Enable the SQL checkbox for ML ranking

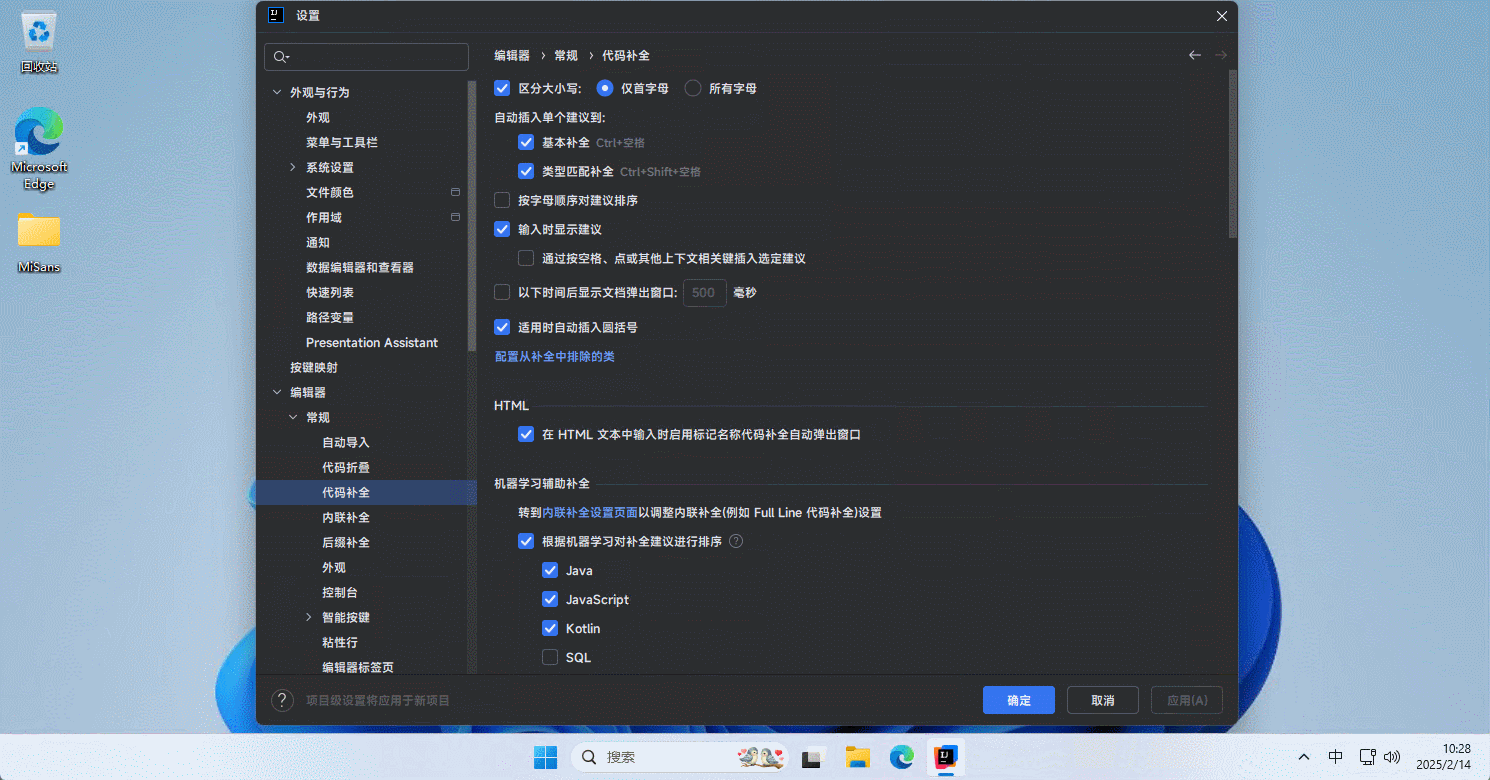pyautogui.click(x=550, y=658)
